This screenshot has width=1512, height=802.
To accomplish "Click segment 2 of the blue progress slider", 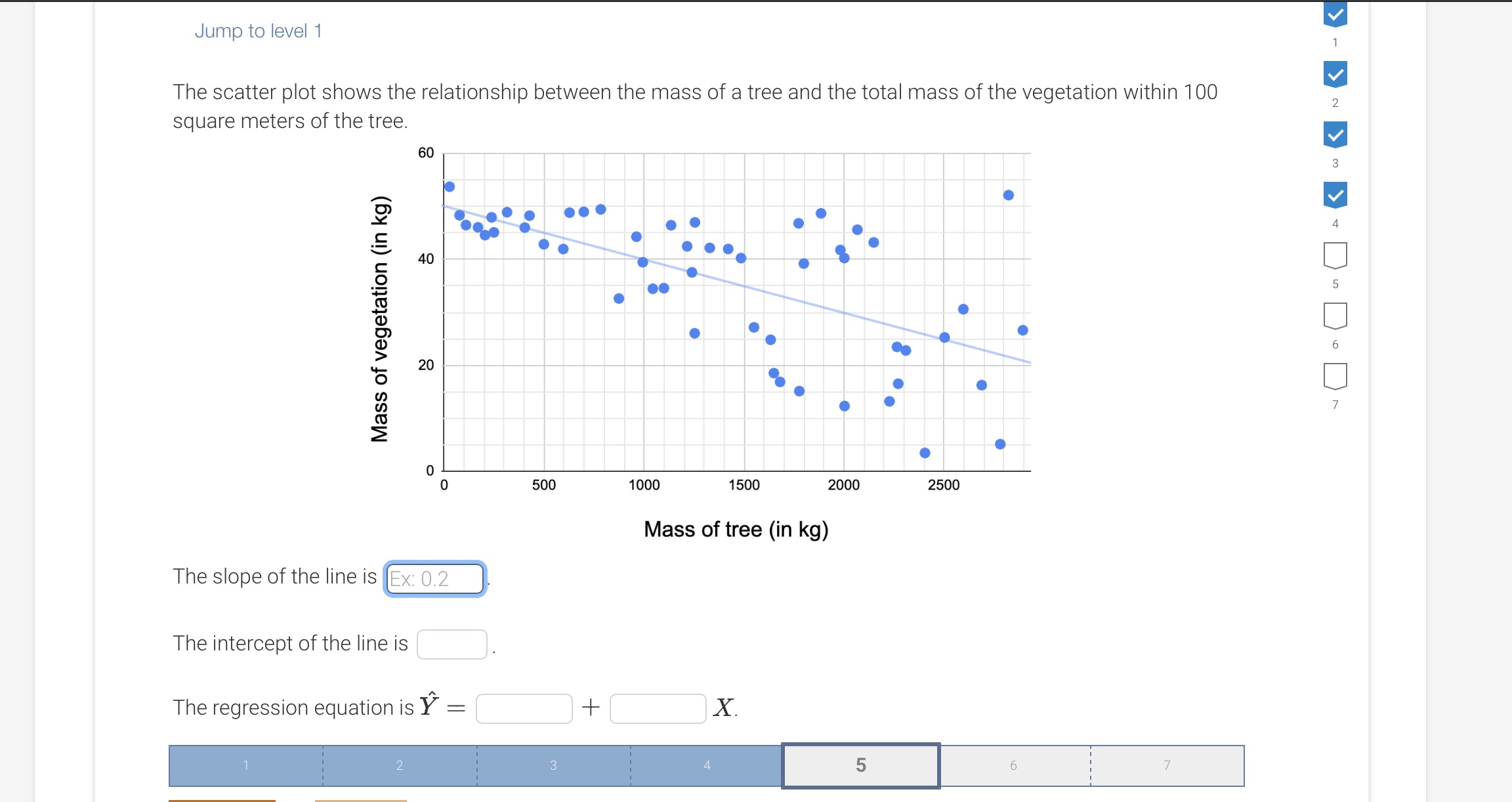I will tap(400, 765).
